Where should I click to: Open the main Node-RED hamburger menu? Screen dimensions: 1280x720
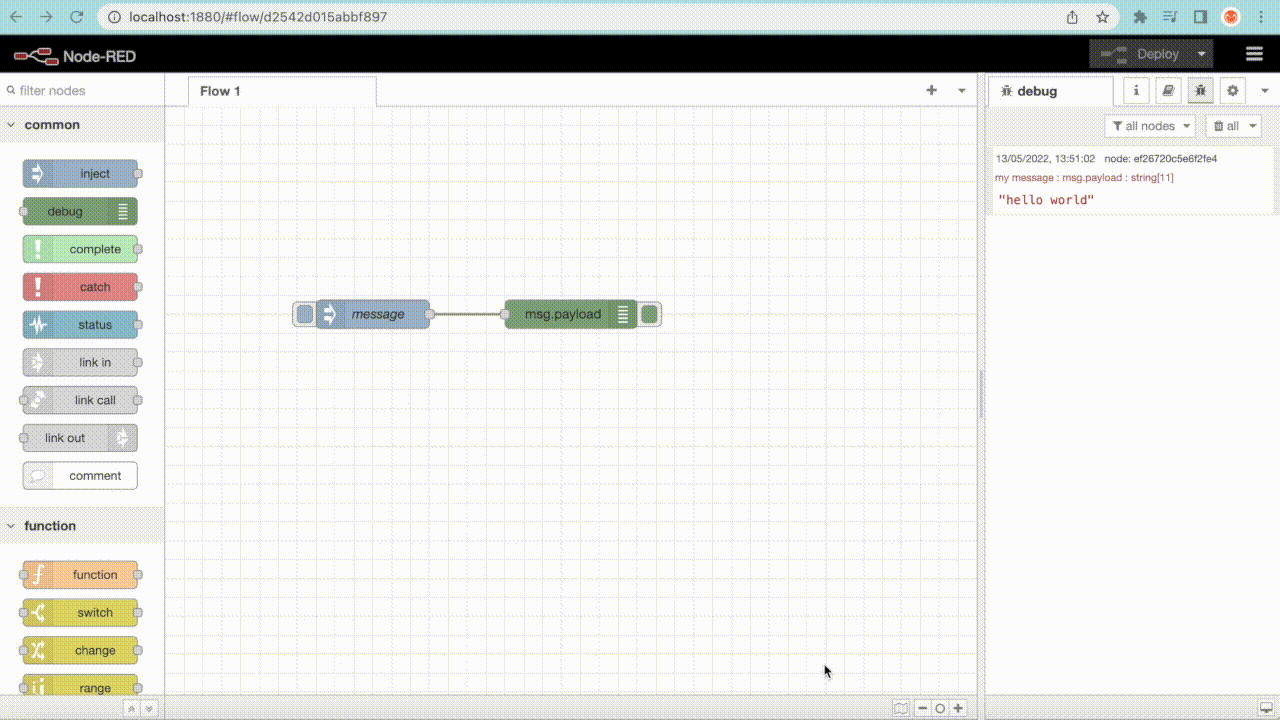pyautogui.click(x=1254, y=53)
